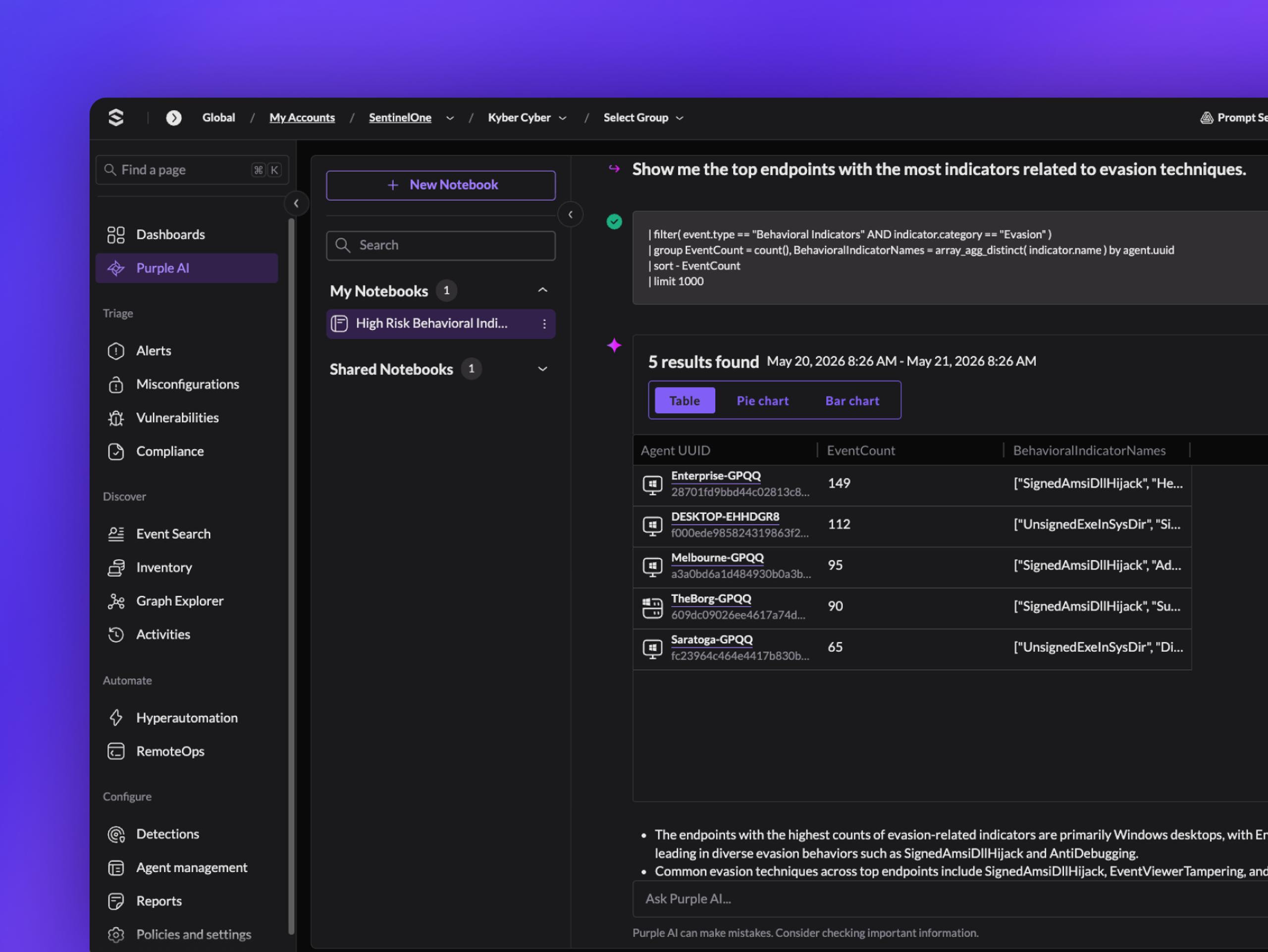1268x952 pixels.
Task: Open the Enterprise-GPQQ endpoint link
Action: click(716, 476)
